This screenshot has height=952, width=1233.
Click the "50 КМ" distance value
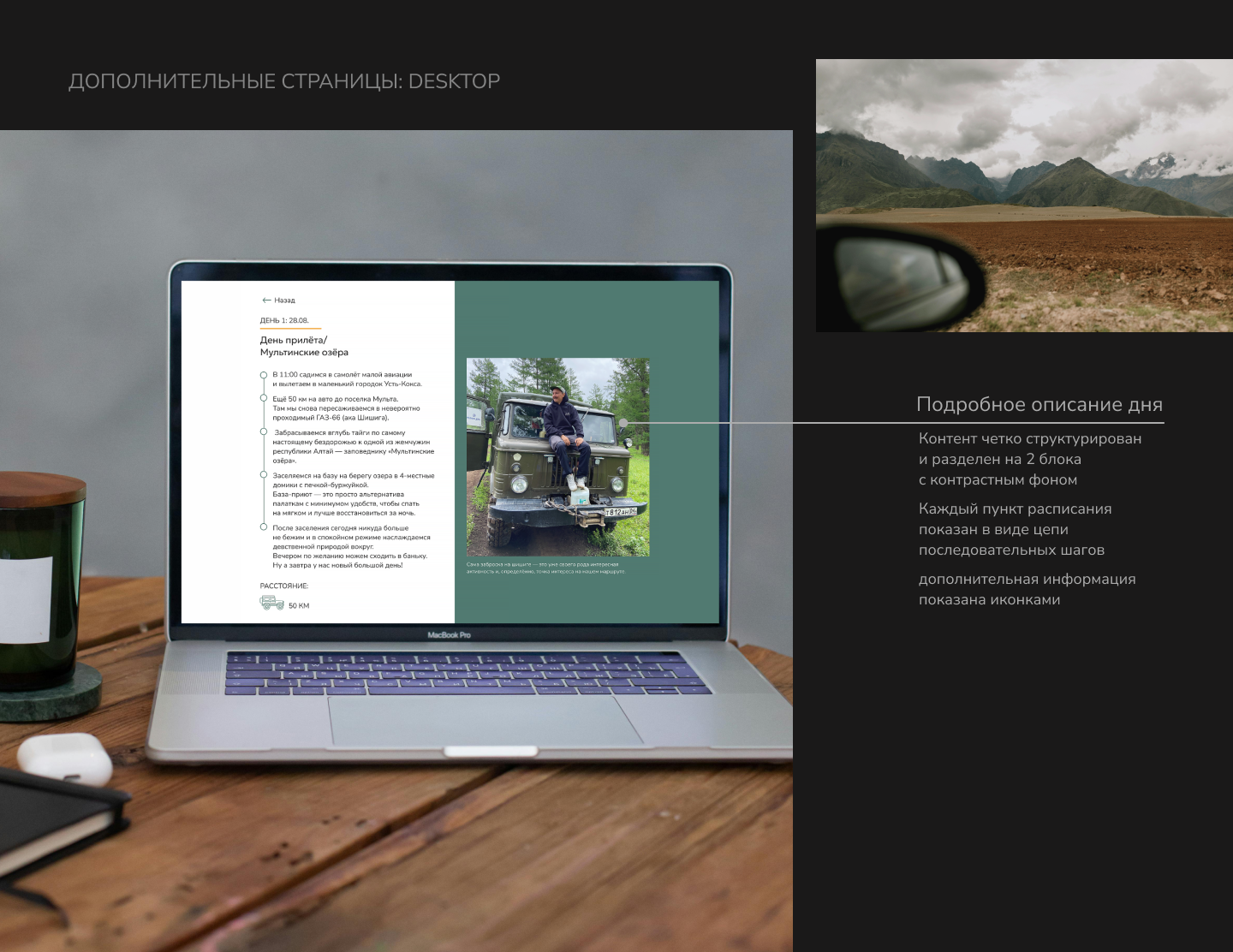point(299,606)
